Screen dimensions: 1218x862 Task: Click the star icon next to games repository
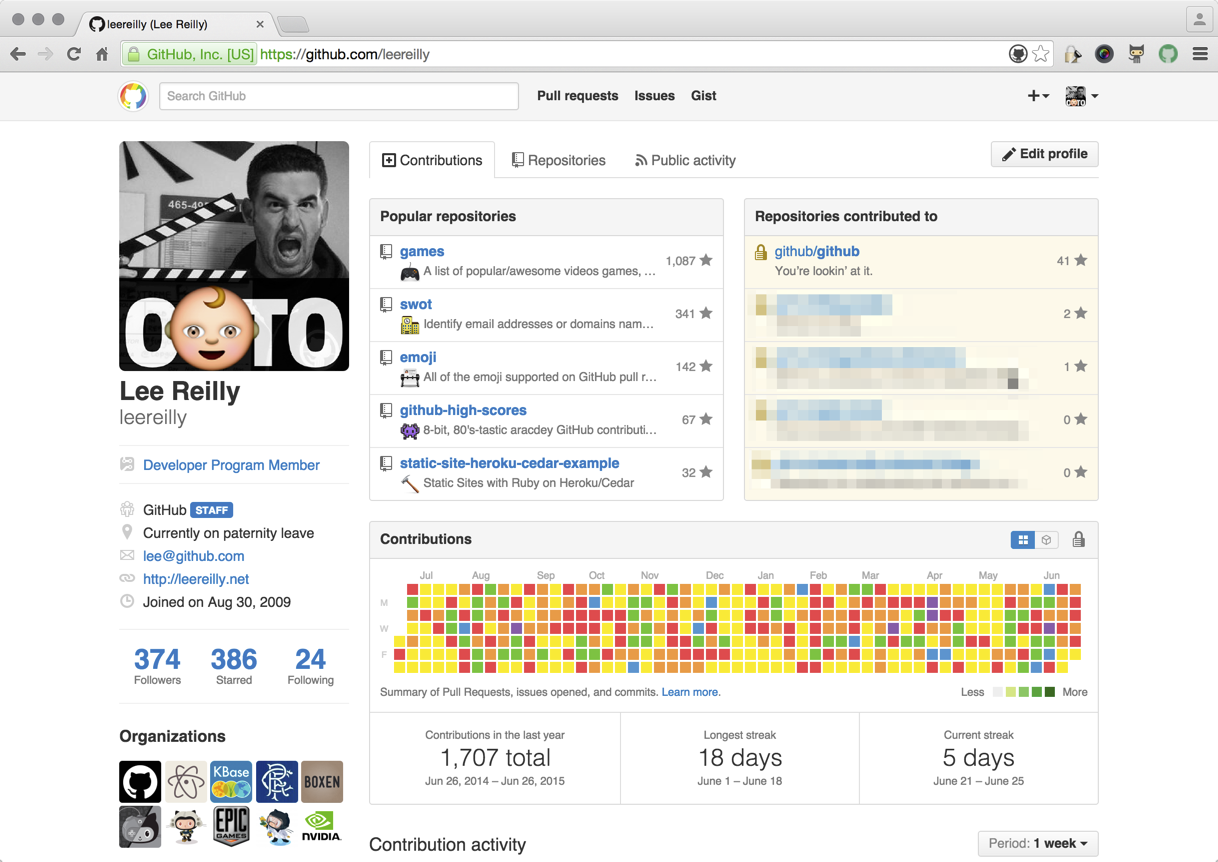[706, 260]
